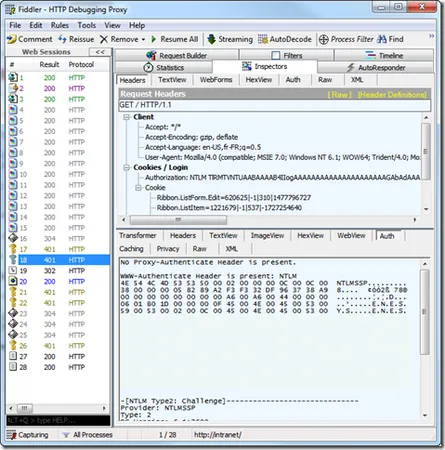Click the response Auth vertical scrollbar thumb
The width and height of the screenshot is (445, 450).
425,312
